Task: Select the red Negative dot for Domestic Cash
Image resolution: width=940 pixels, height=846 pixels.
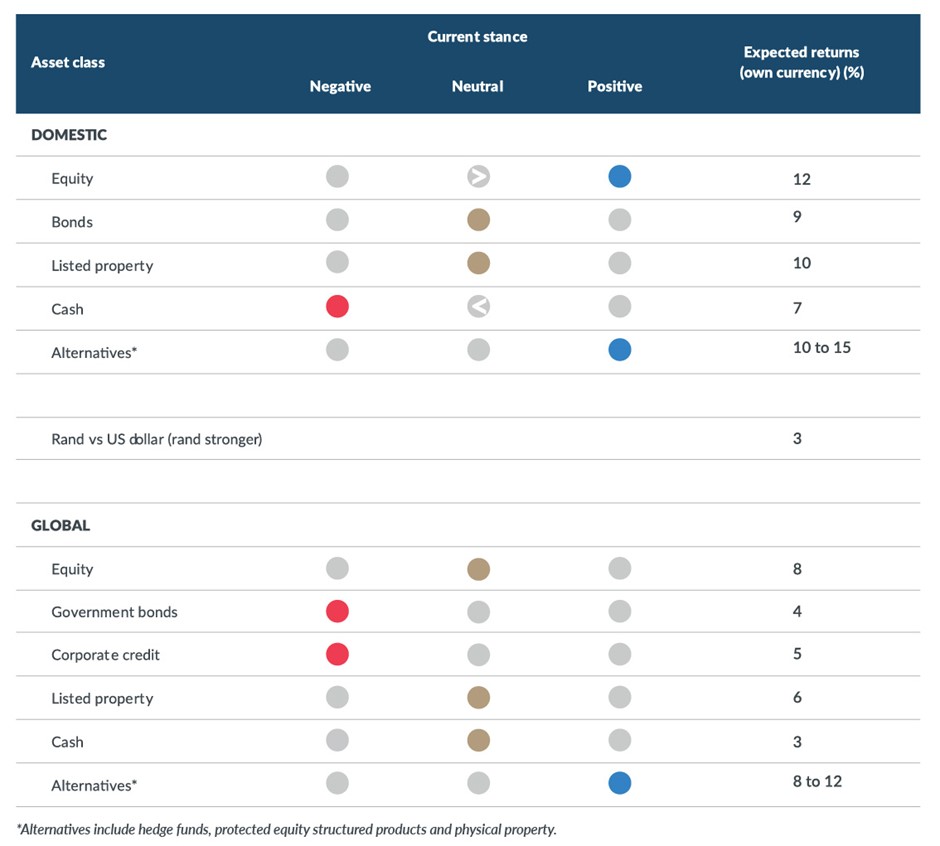Action: click(338, 307)
